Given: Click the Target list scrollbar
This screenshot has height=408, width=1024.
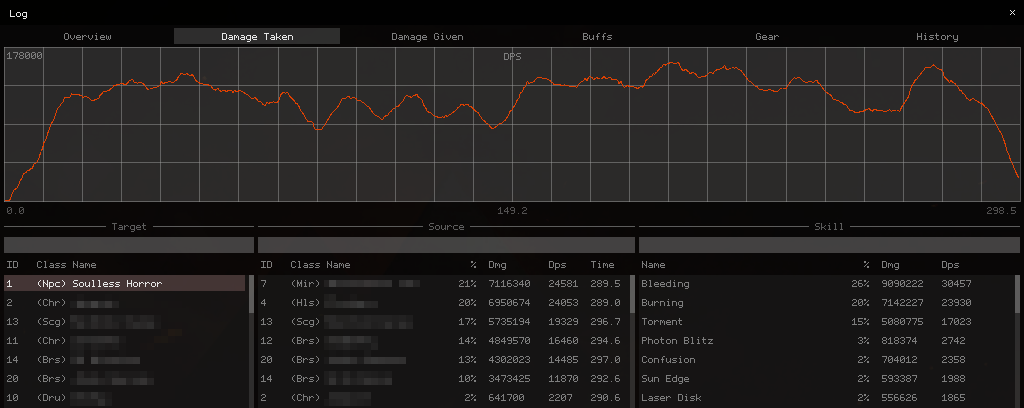Looking at the screenshot, I should click(x=251, y=294).
